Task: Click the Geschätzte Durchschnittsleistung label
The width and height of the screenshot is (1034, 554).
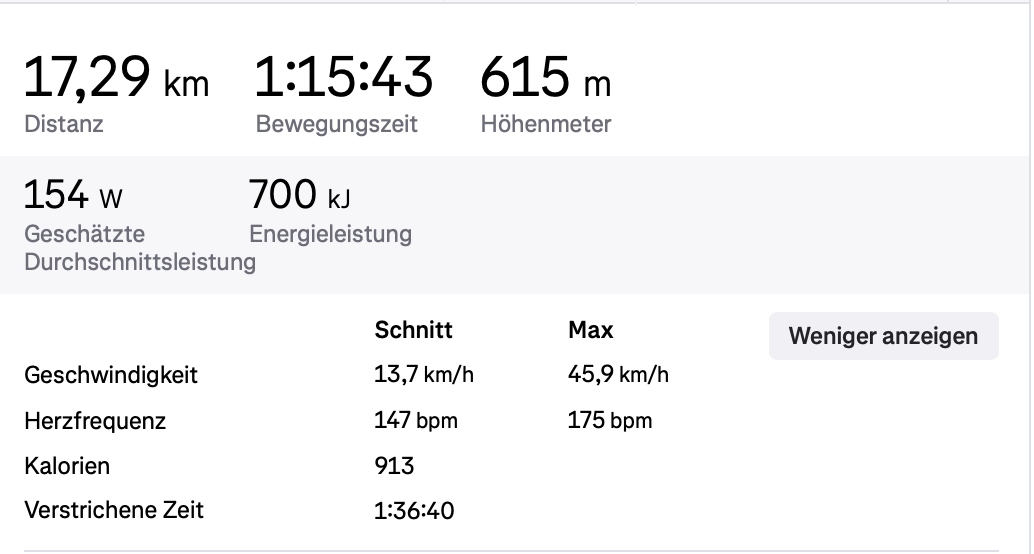Action: pyautogui.click(x=139, y=248)
